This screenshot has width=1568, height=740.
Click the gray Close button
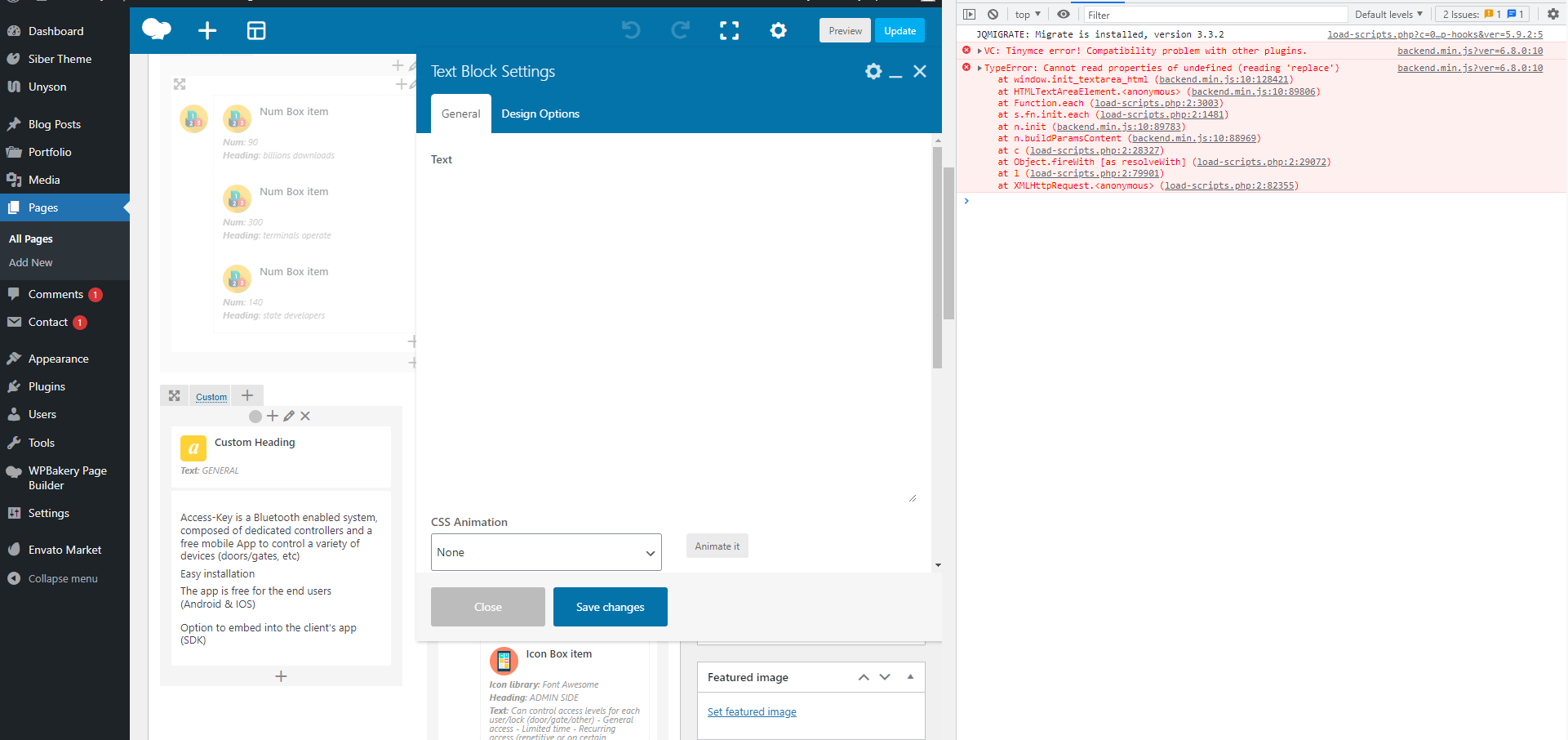pos(488,607)
